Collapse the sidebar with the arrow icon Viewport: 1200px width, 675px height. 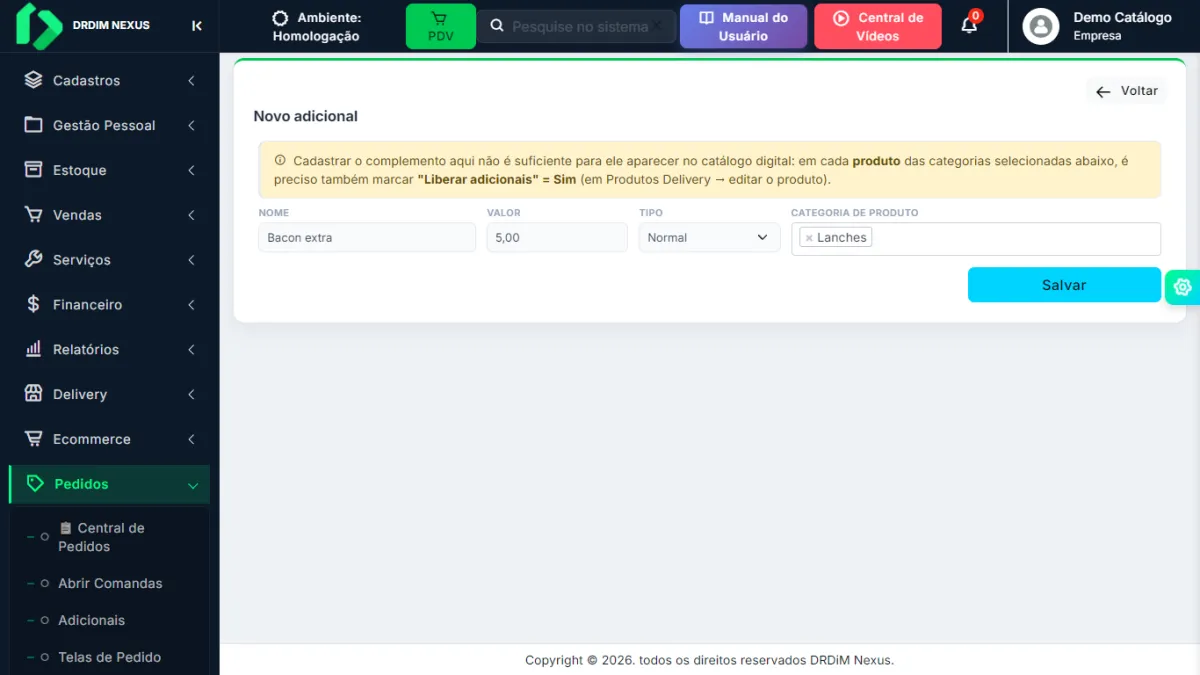tap(197, 26)
